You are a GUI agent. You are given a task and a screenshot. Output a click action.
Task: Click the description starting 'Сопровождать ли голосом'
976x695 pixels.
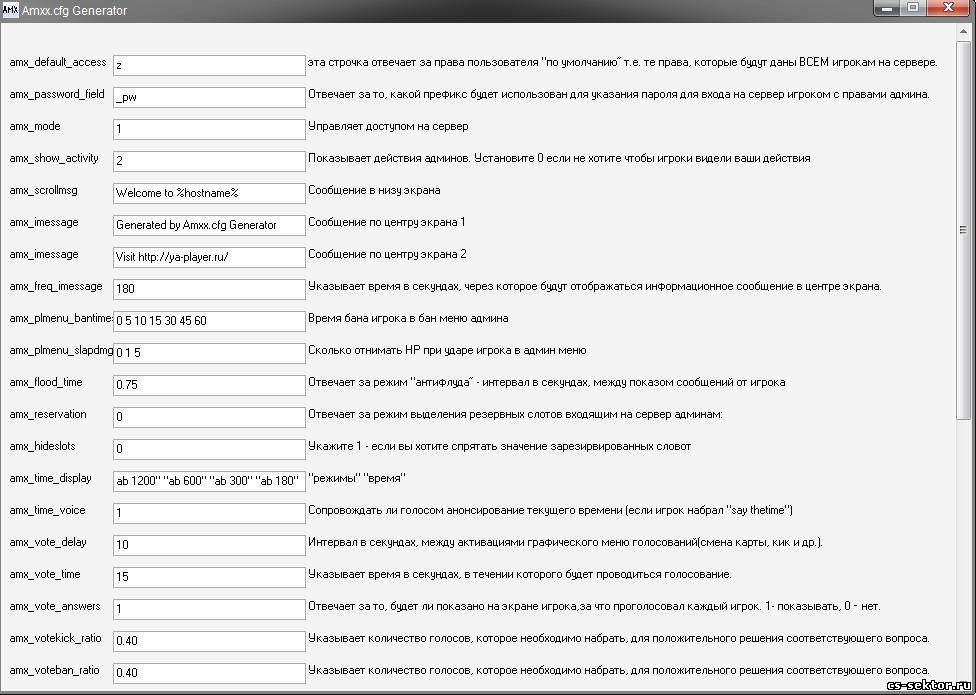coord(550,510)
